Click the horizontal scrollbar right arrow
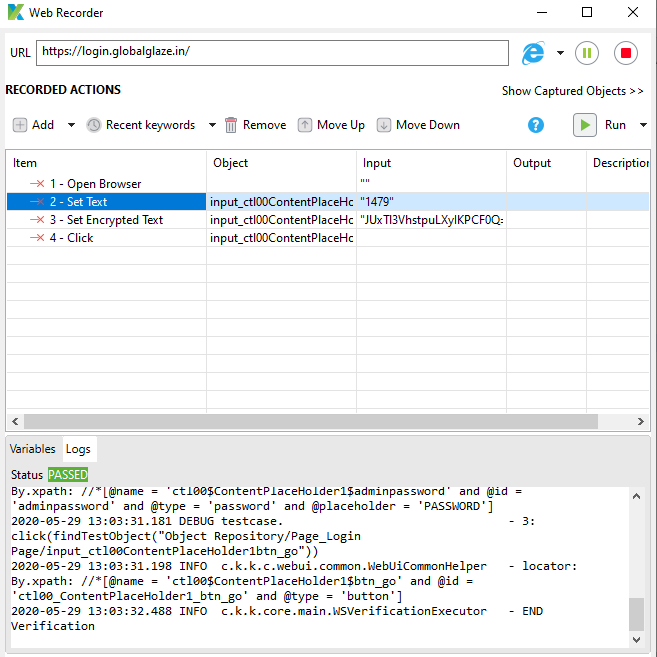Screen dimensions: 657x657 pyautogui.click(x=641, y=421)
